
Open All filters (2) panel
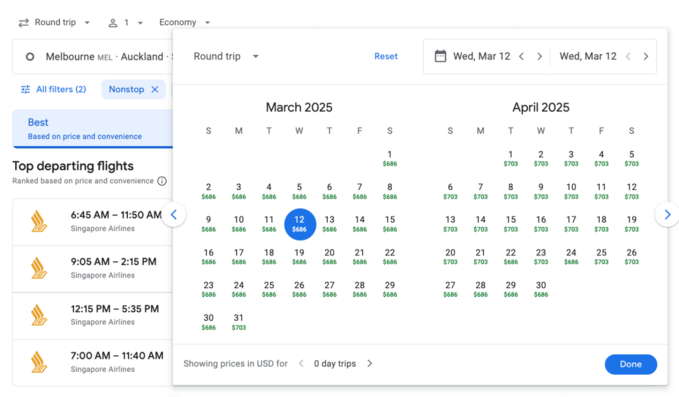[x=54, y=89]
